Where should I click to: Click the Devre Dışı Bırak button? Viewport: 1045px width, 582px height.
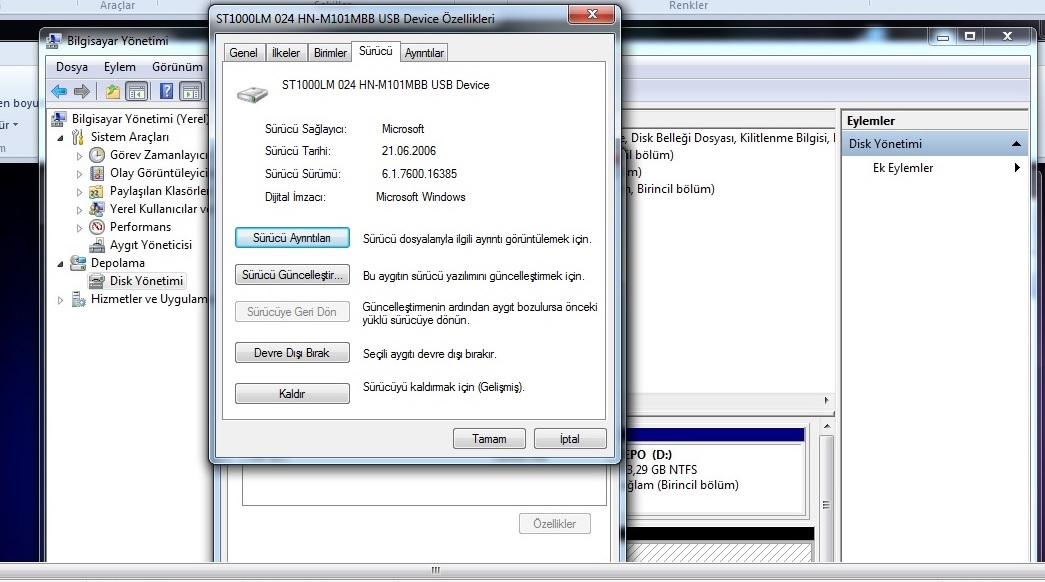292,353
